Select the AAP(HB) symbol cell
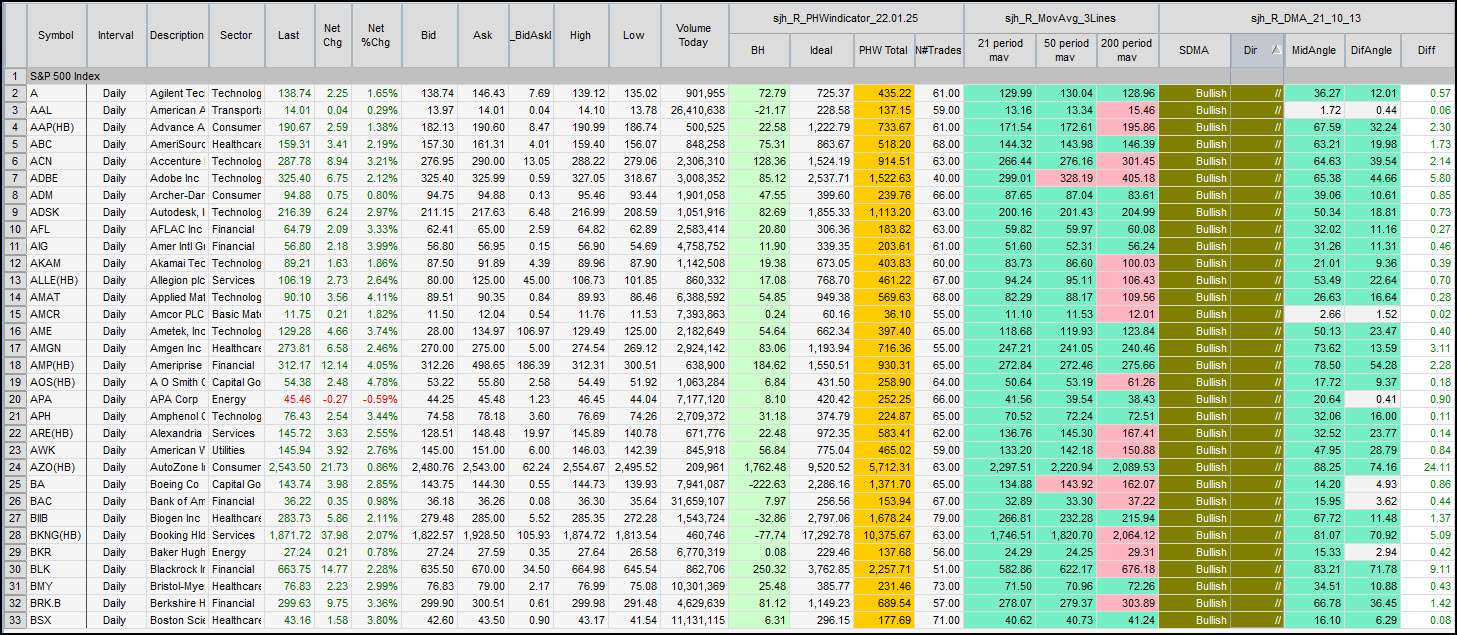This screenshot has width=1457, height=635. click(x=56, y=127)
